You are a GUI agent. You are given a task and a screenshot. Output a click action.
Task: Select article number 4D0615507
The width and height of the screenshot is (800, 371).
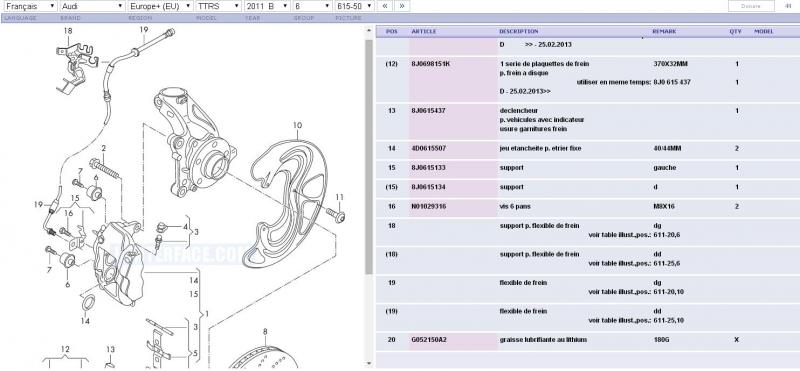click(x=429, y=149)
